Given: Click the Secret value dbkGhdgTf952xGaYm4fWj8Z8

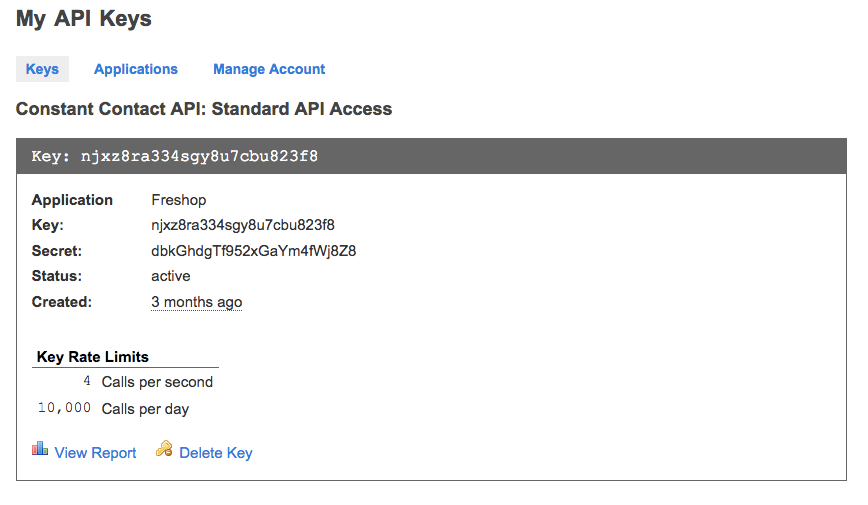Looking at the screenshot, I should [x=254, y=251].
